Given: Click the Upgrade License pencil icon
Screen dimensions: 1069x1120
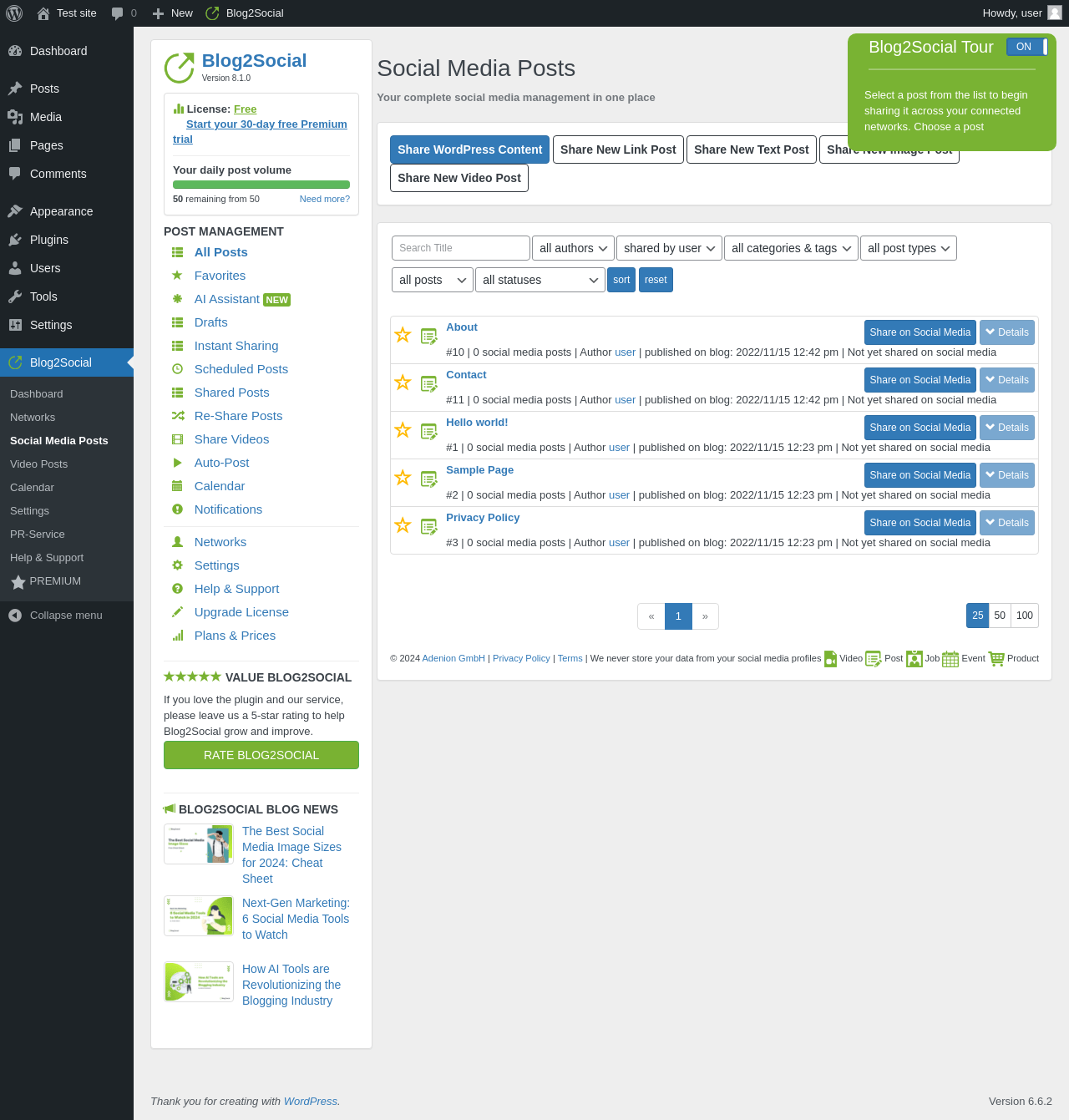Looking at the screenshot, I should point(177,612).
